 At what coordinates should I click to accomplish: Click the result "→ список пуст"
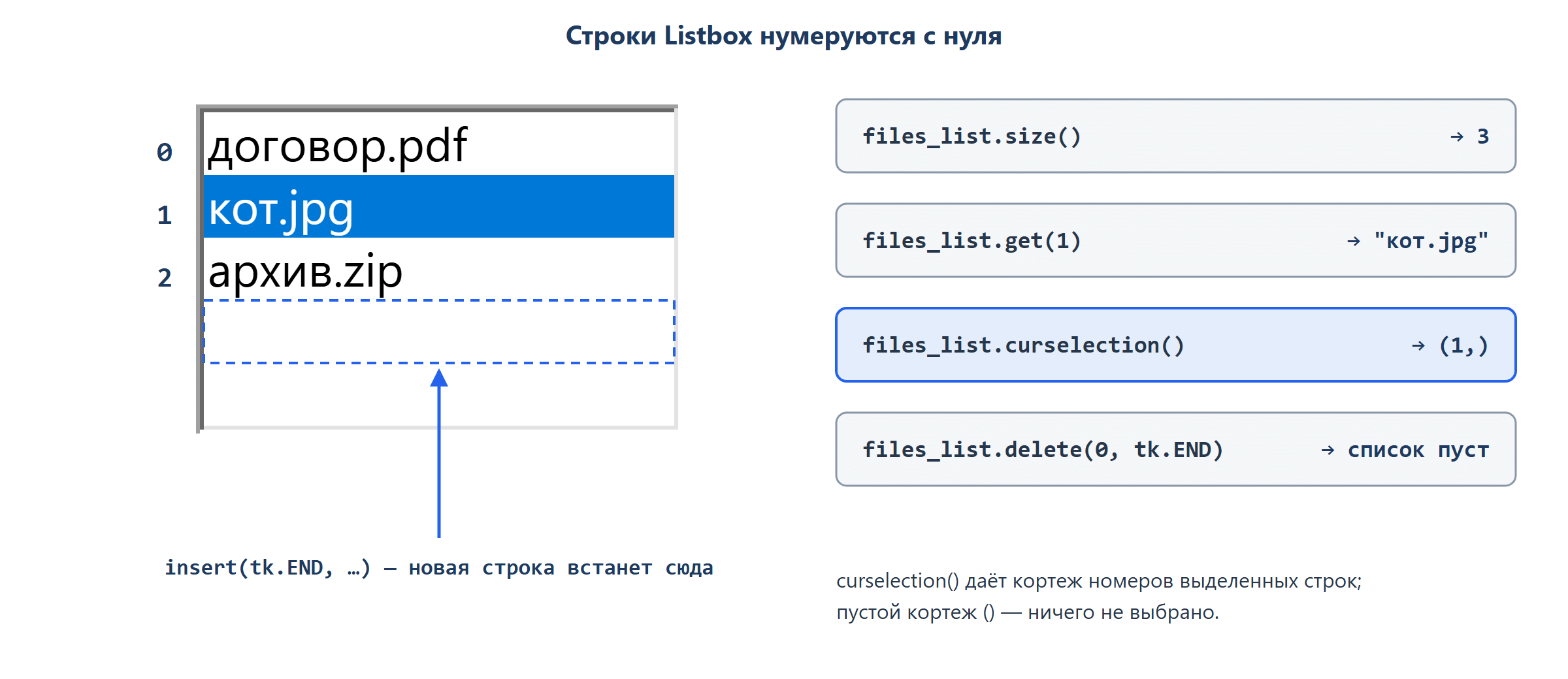tap(1405, 450)
